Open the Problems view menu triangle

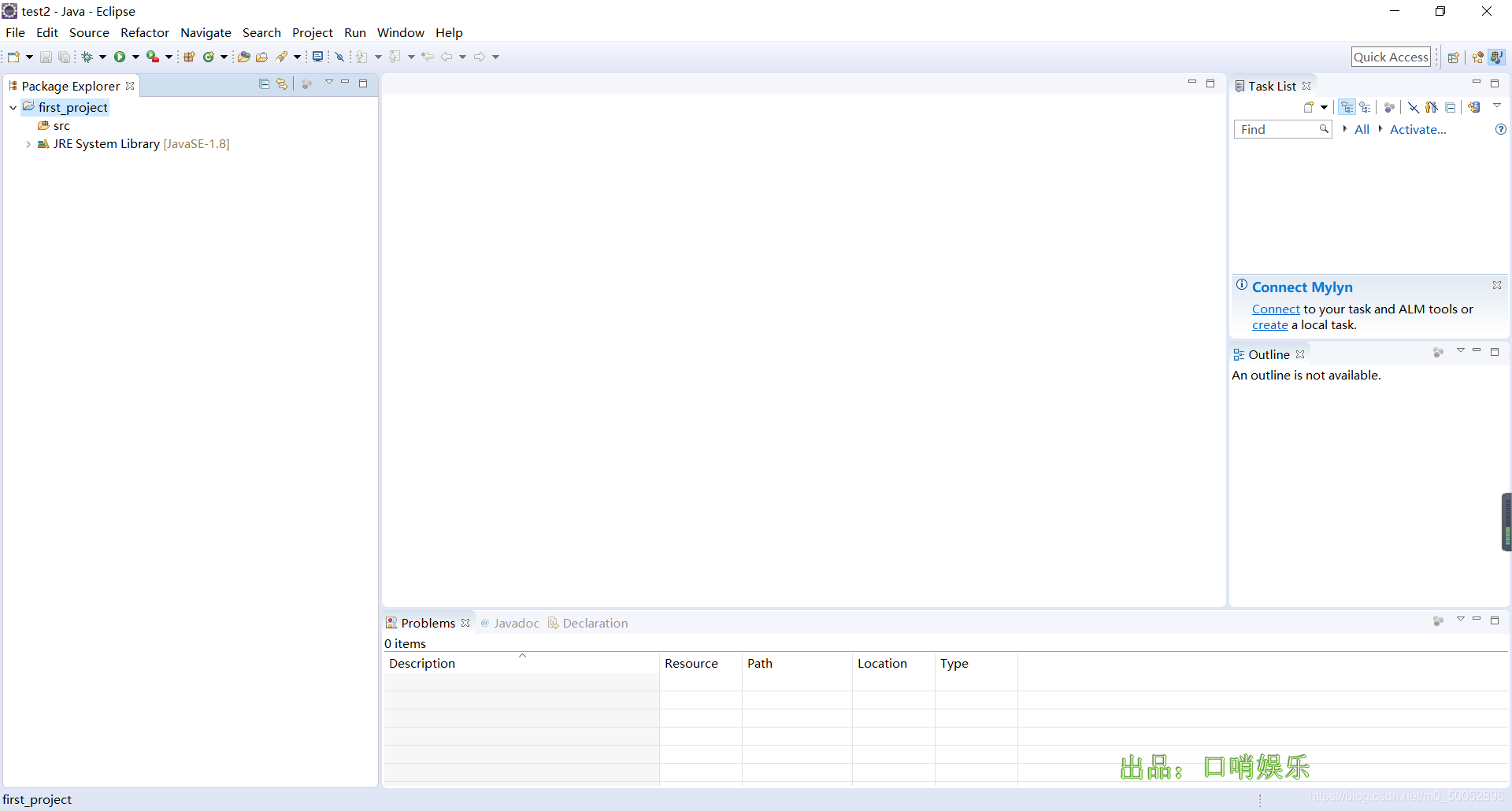pyautogui.click(x=1460, y=619)
